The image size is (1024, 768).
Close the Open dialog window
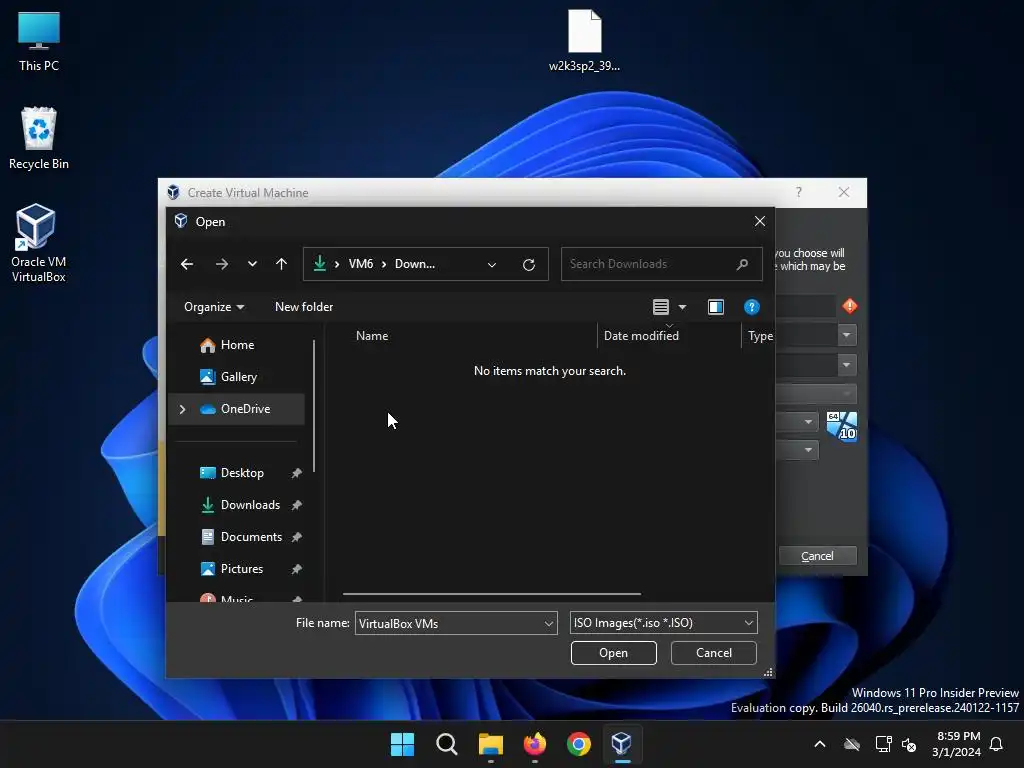tap(760, 221)
